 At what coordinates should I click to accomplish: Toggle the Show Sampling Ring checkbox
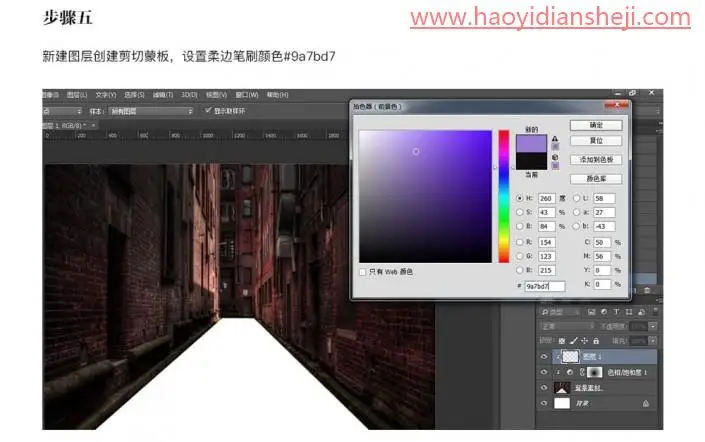coord(208,110)
